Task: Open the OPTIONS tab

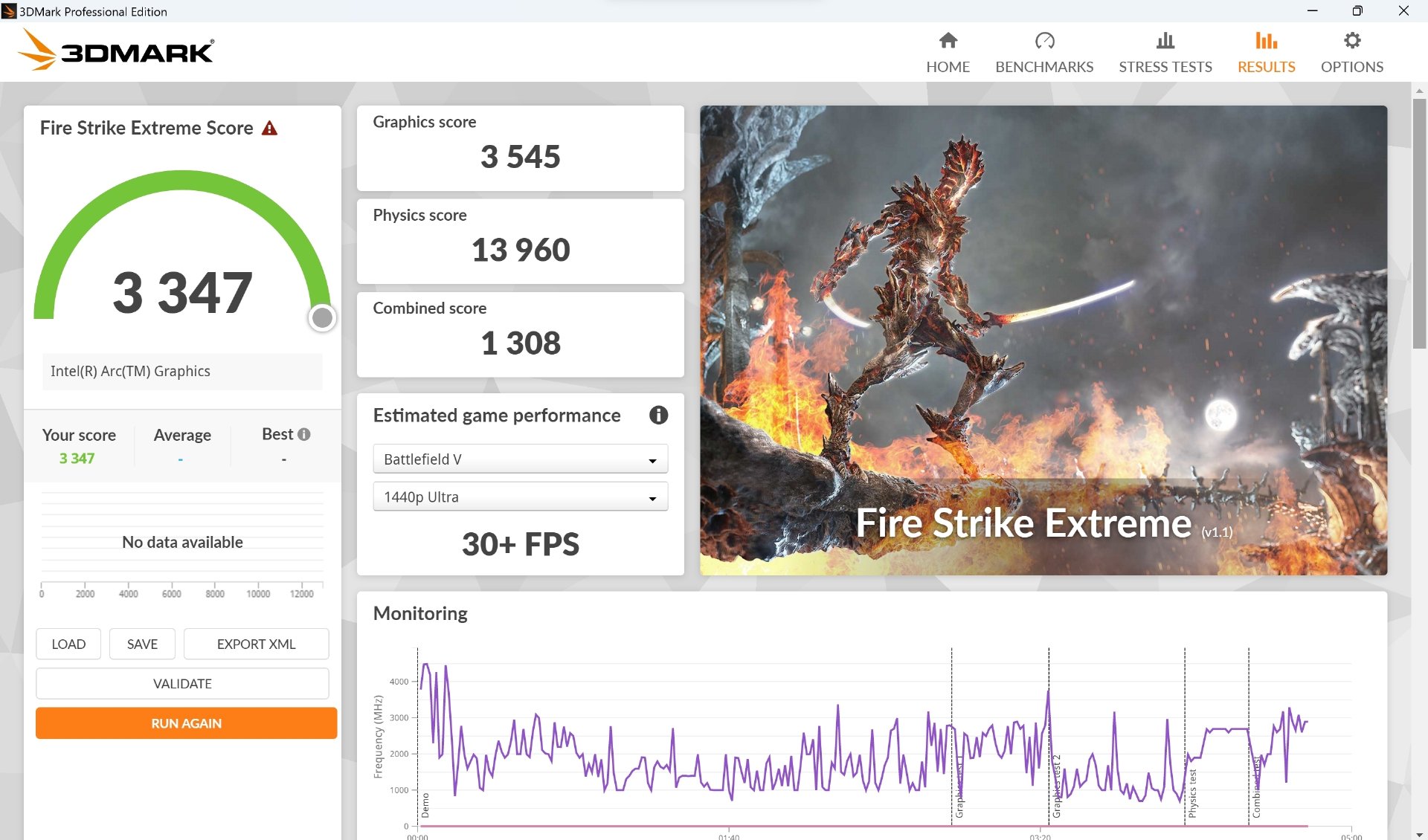Action: pyautogui.click(x=1351, y=52)
